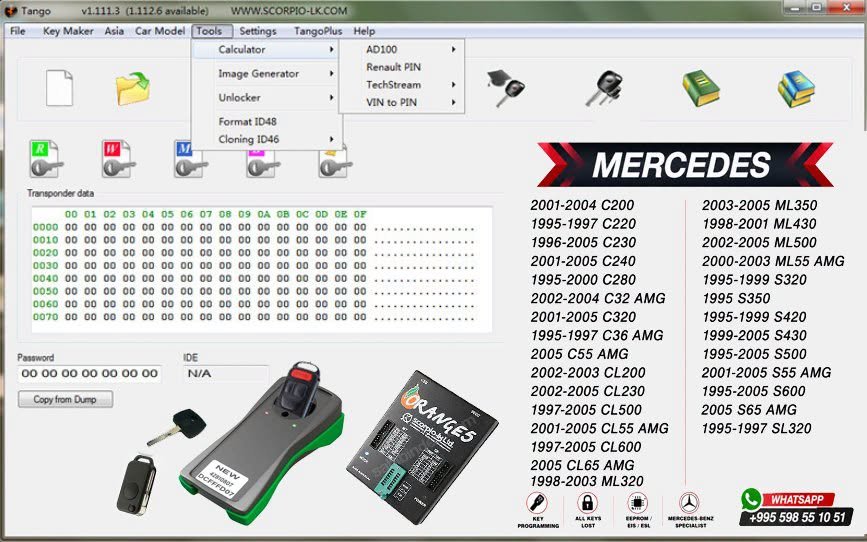This screenshot has width=867, height=542.
Task: Open the TangoPlus menu
Action: pyautogui.click(x=318, y=31)
